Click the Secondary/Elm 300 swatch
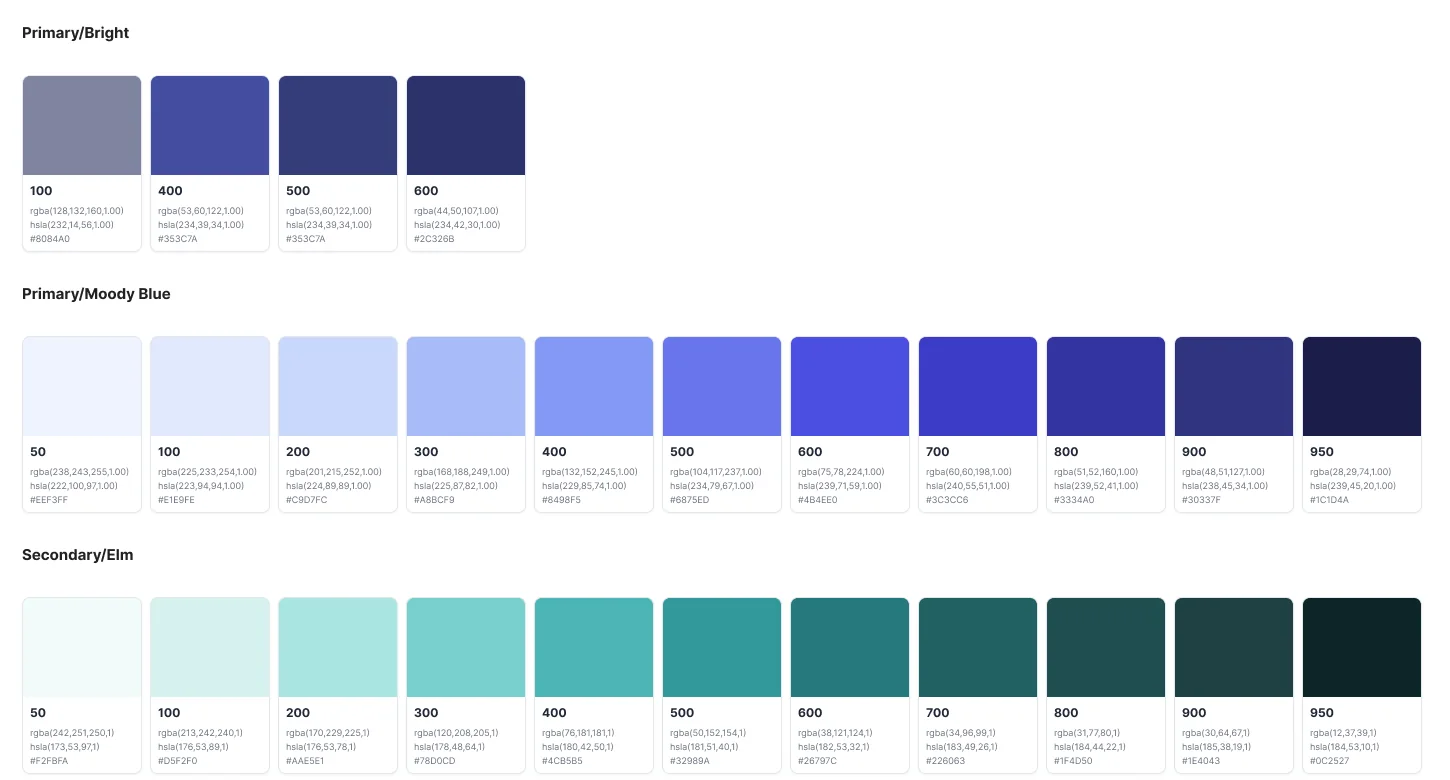1450x780 pixels. 466,647
